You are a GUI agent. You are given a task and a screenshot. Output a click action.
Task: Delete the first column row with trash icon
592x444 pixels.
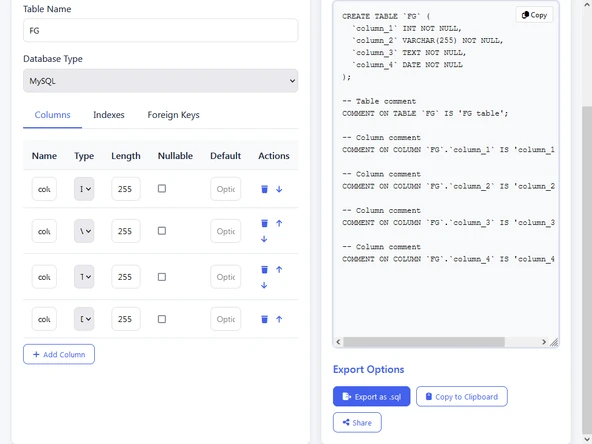264,189
